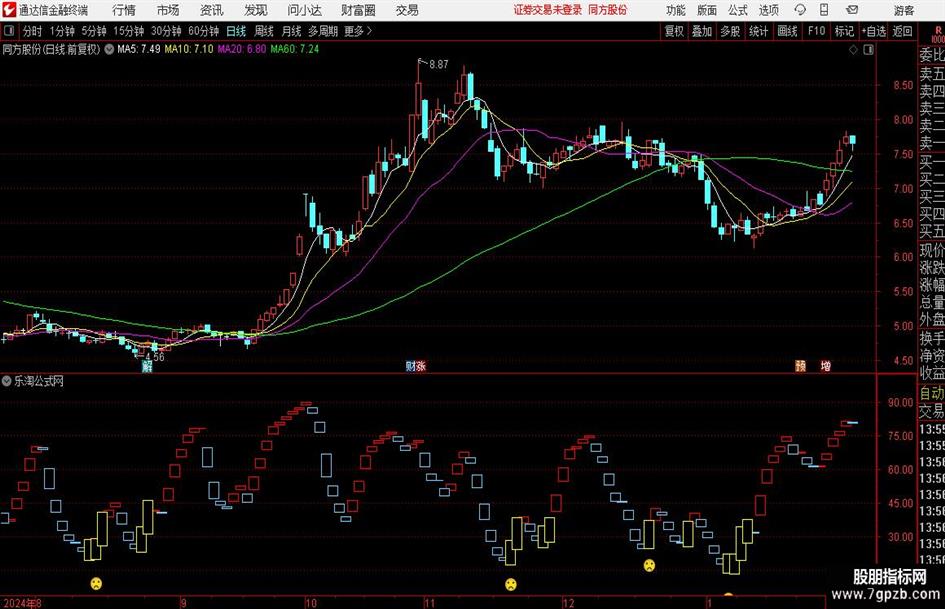Click the Tongdaxin app logo icon
This screenshot has width=945, height=609.
pos(9,10)
